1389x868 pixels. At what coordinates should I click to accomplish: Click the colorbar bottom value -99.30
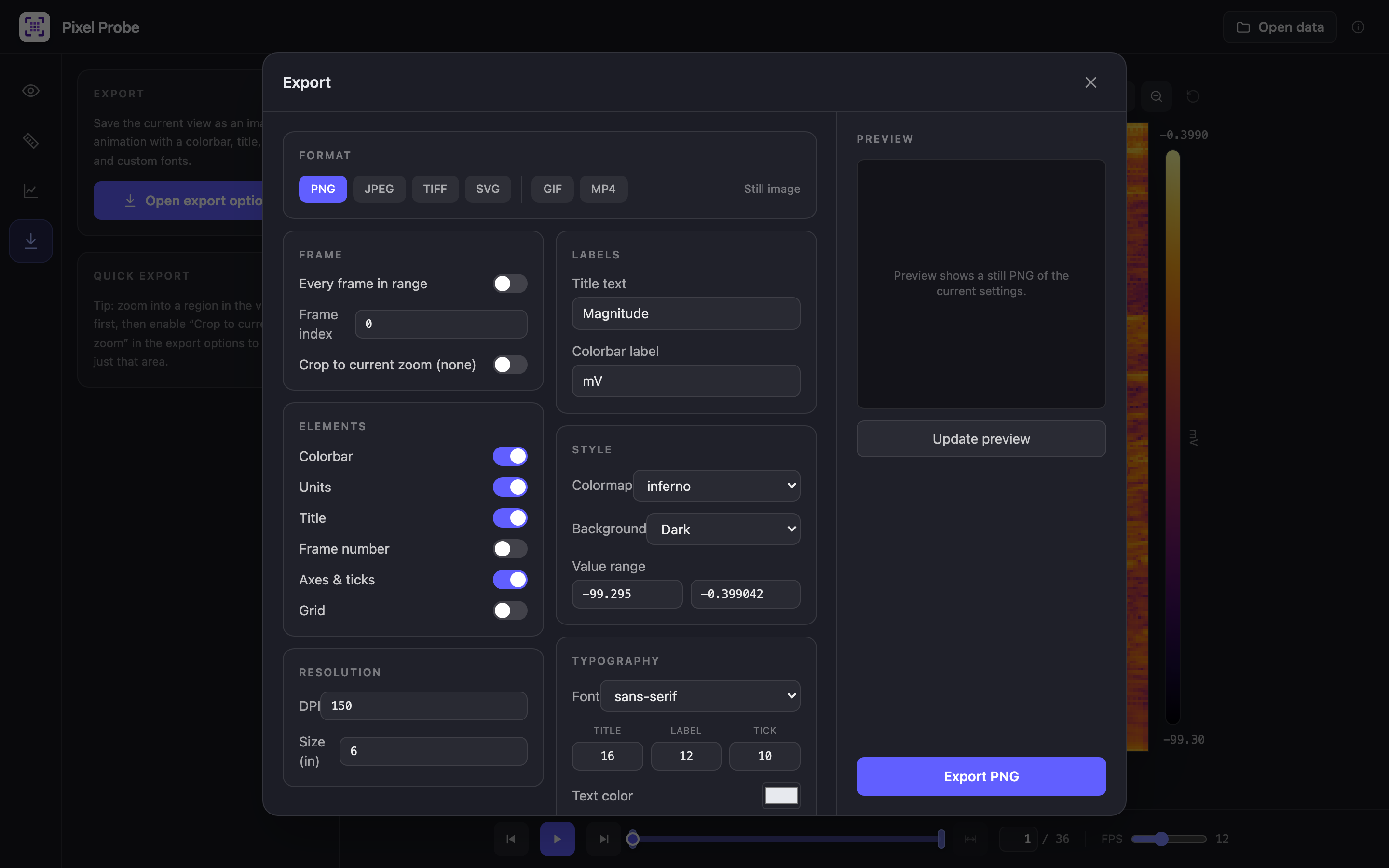(1184, 739)
